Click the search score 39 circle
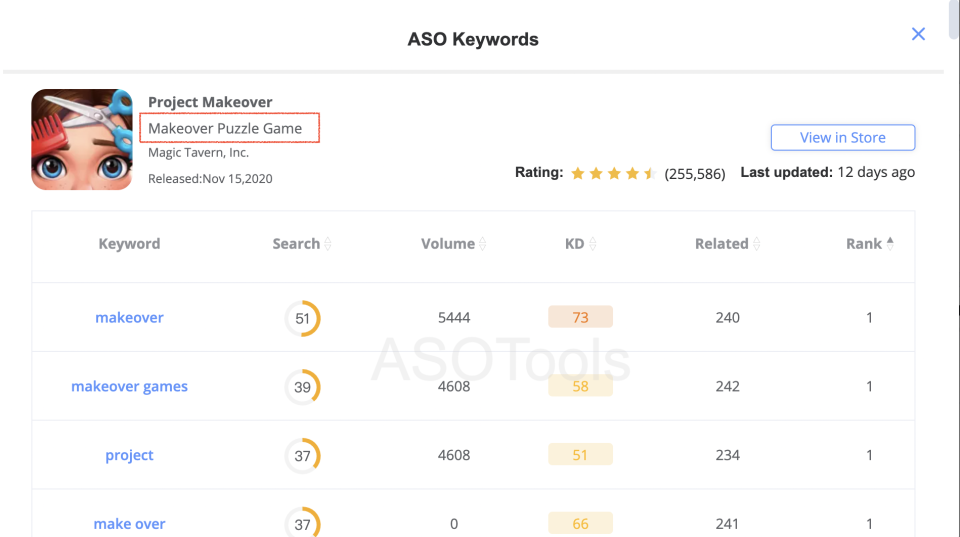 (302, 387)
